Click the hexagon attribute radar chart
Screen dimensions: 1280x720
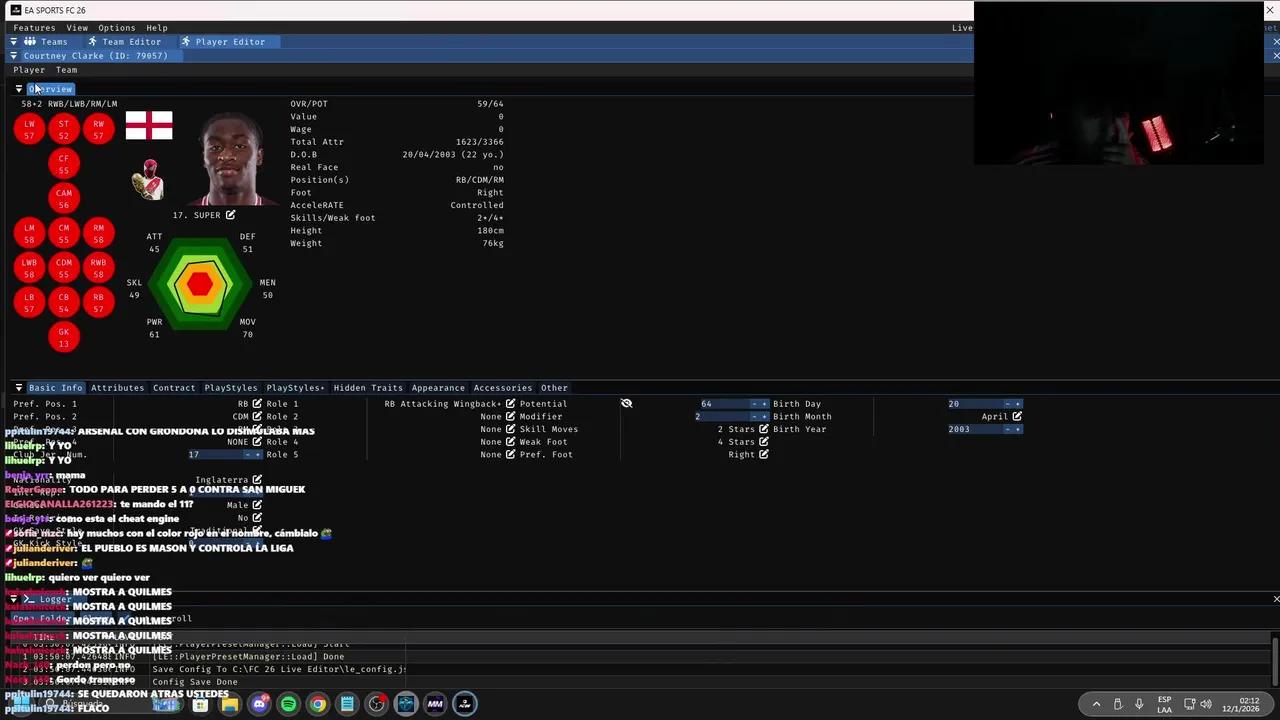[200, 284]
